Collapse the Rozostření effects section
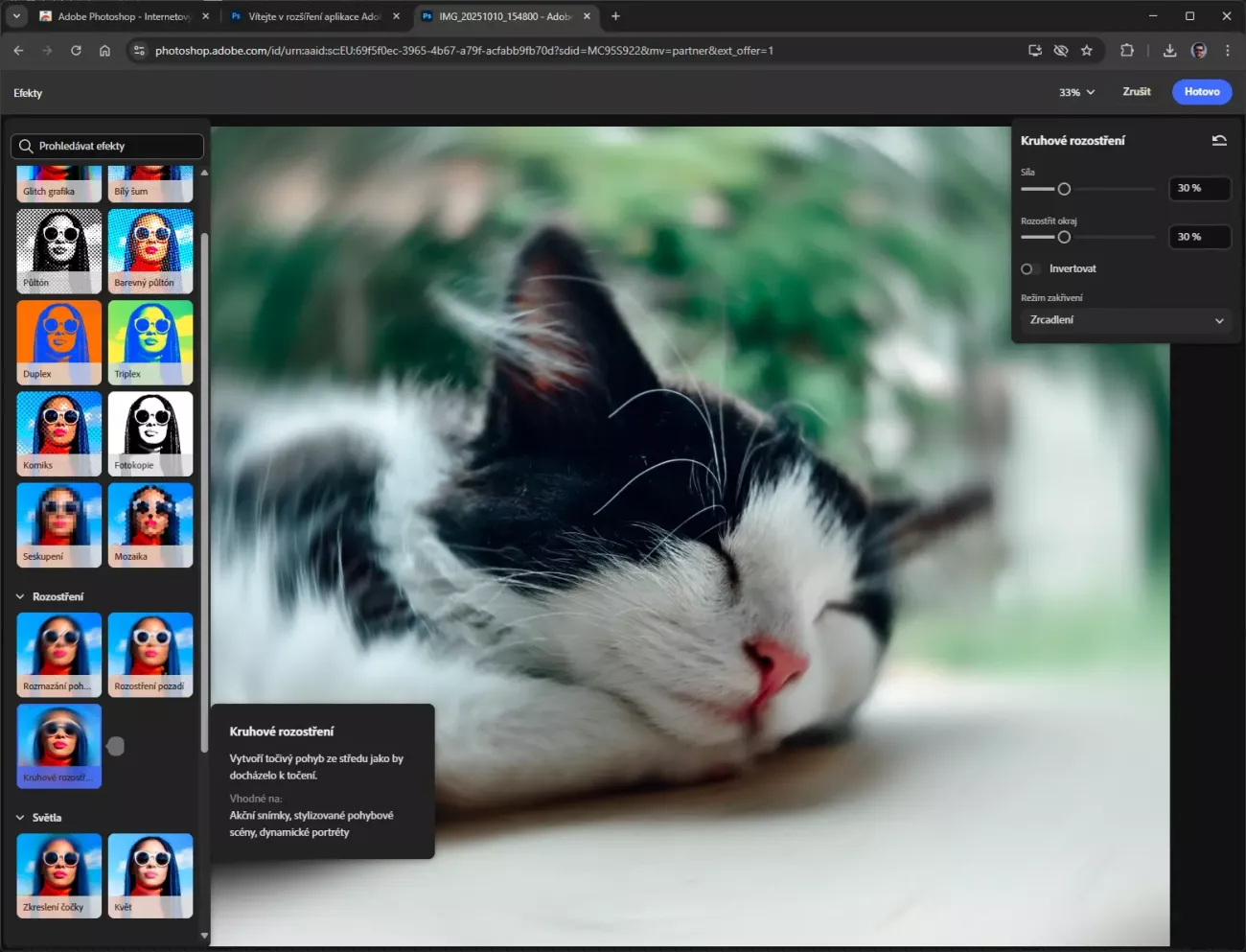 pyautogui.click(x=20, y=596)
